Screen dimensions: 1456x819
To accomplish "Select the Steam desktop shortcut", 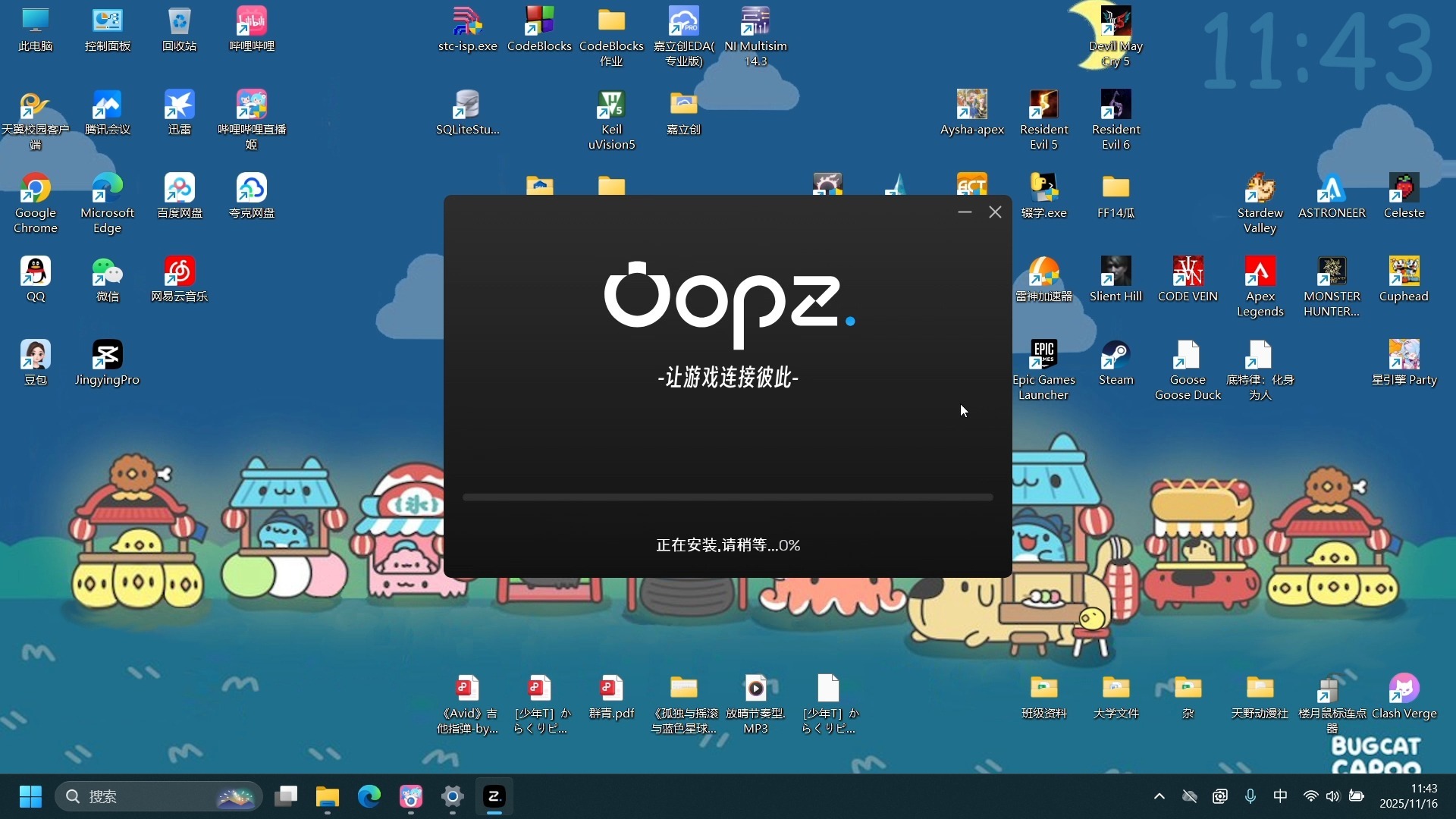I will coord(1116,364).
